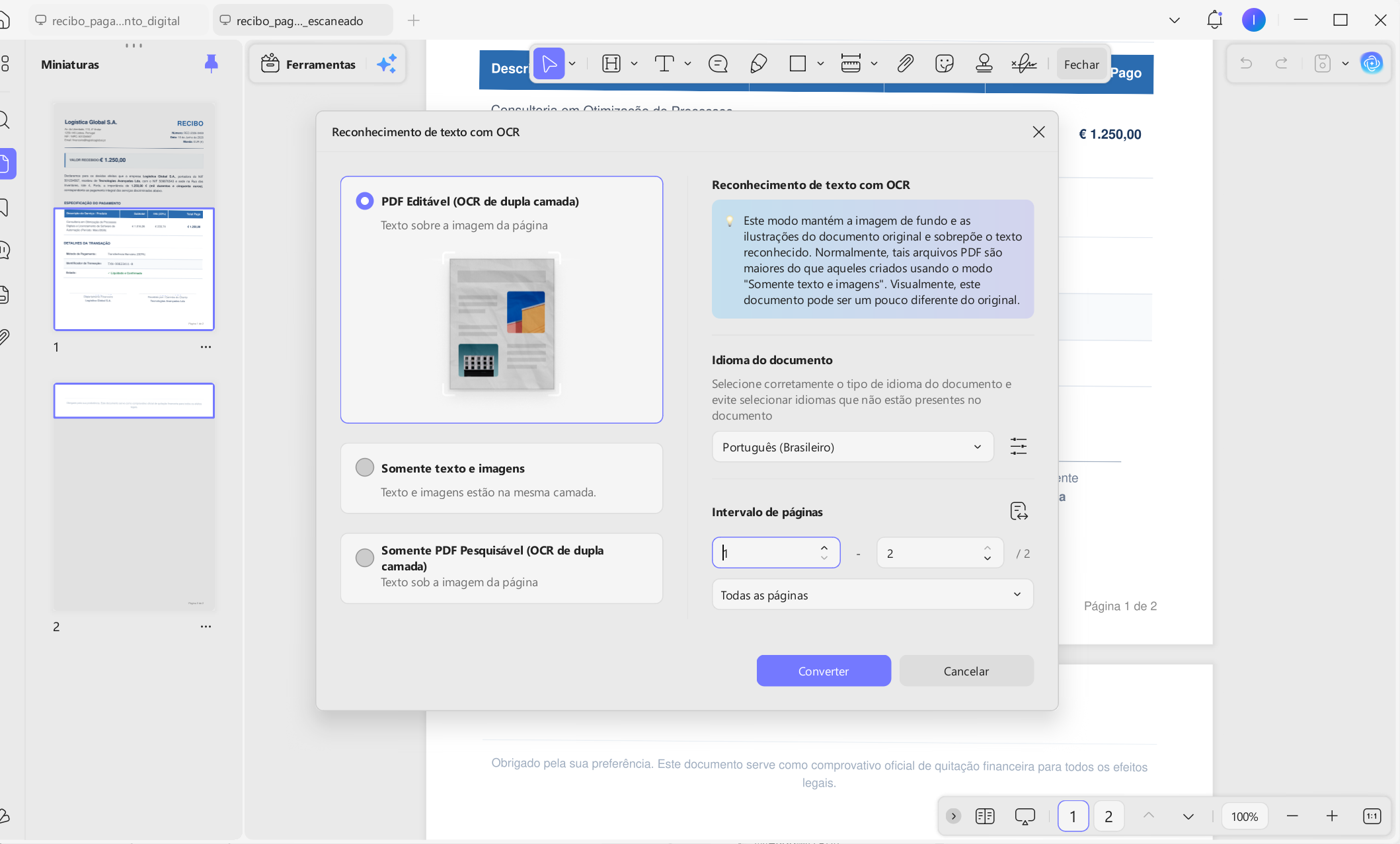Click the page range swap icon
The image size is (1400, 844).
[1019, 512]
